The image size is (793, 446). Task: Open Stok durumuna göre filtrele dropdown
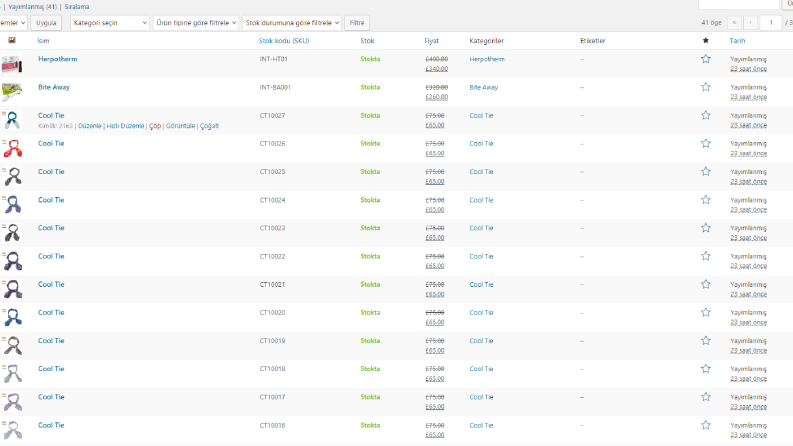coord(292,23)
